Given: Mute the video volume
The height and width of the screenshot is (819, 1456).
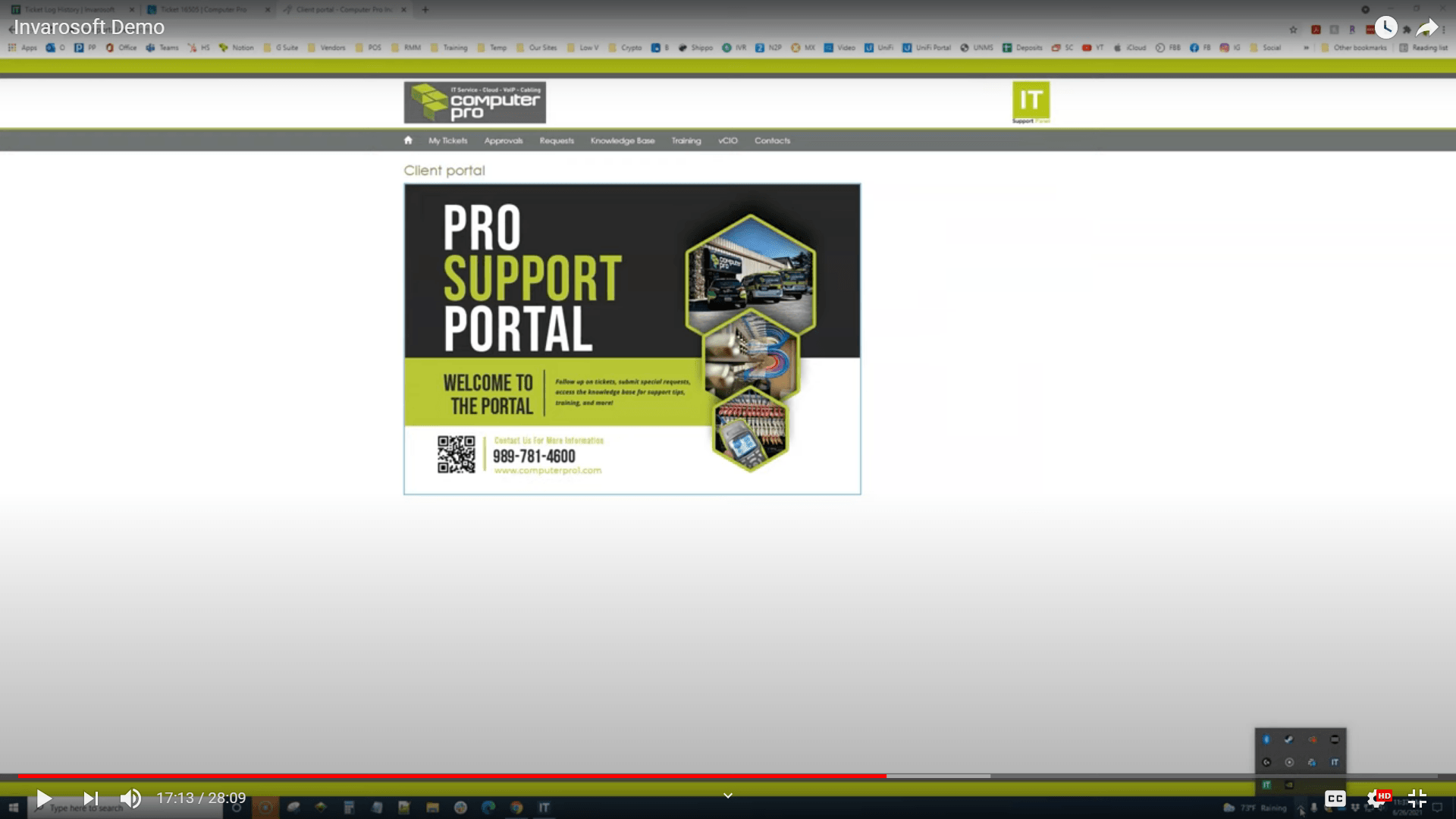Looking at the screenshot, I should coord(130,798).
